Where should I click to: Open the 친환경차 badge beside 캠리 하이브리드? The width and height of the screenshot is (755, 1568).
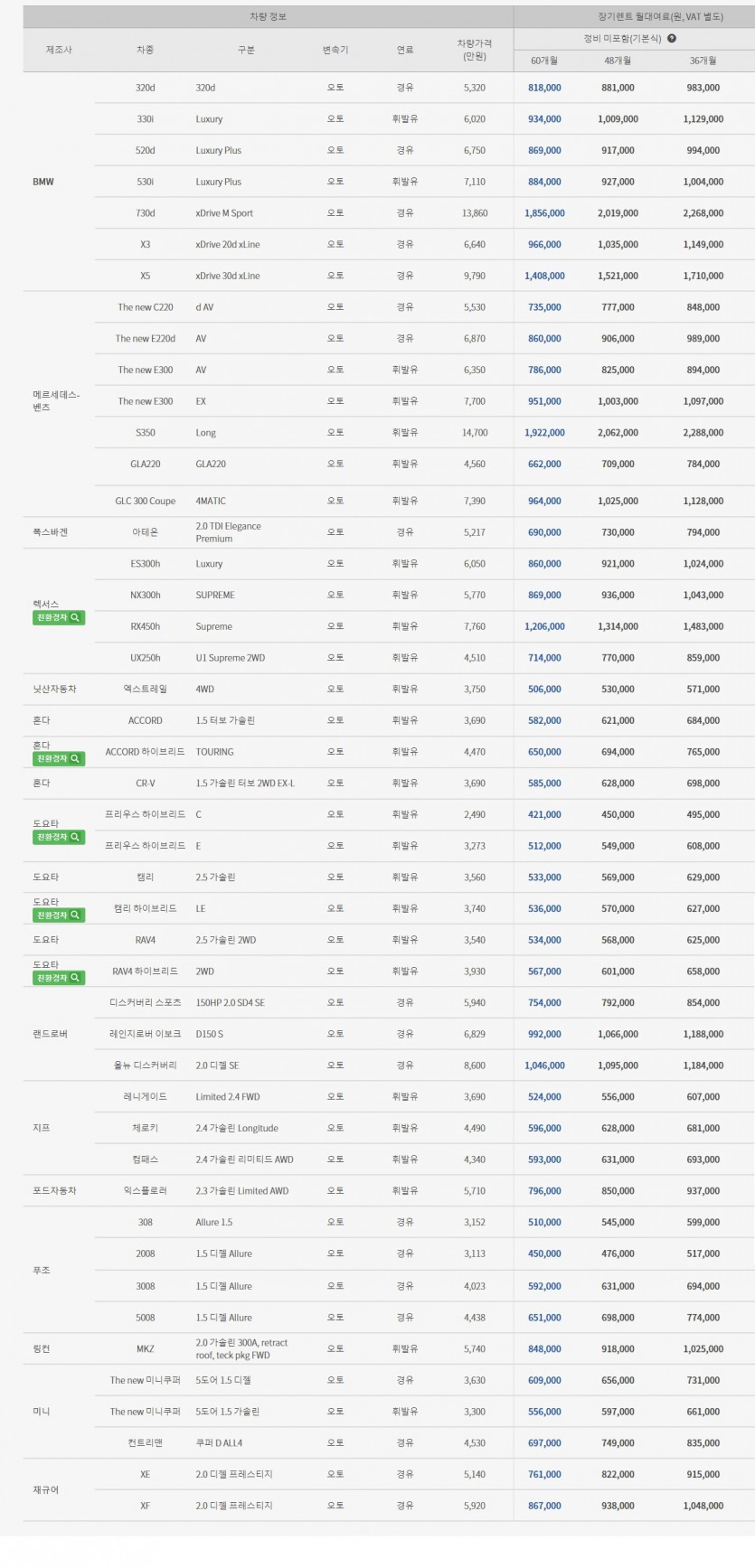point(59,915)
